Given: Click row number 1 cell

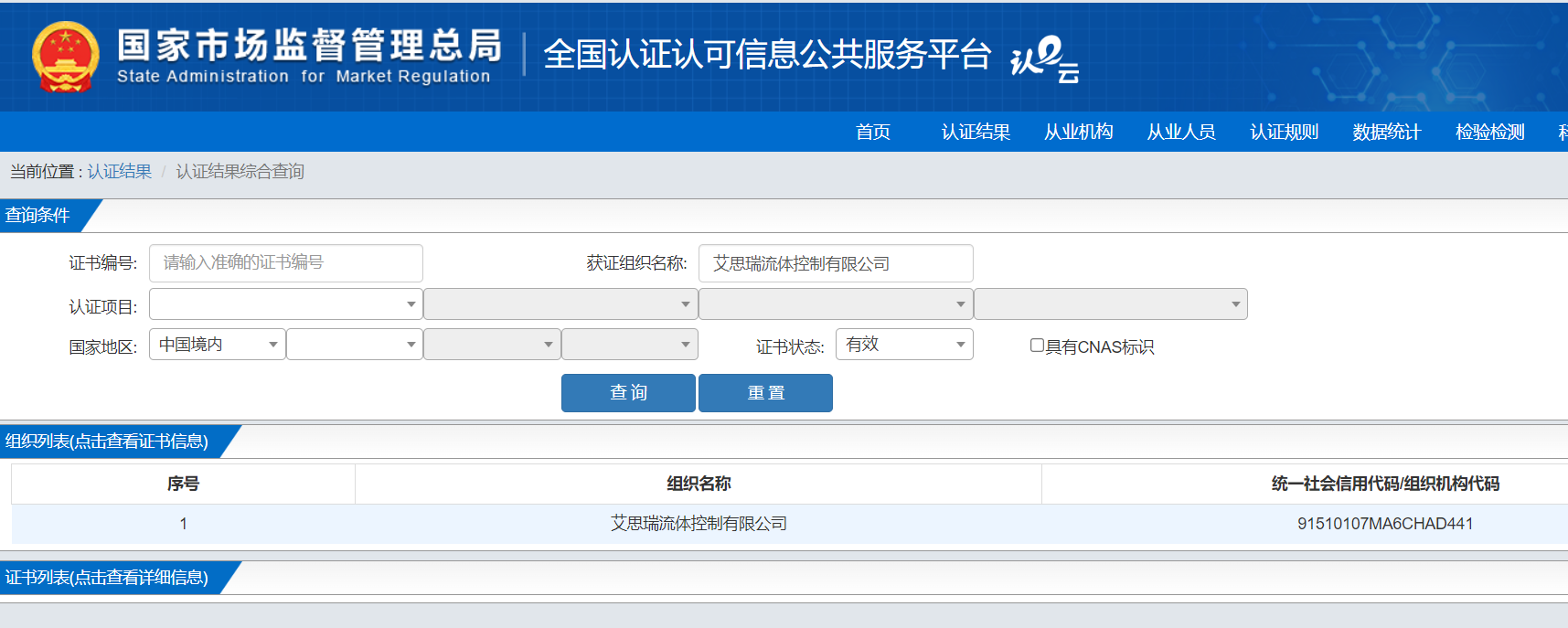Looking at the screenshot, I should pyautogui.click(x=183, y=524).
